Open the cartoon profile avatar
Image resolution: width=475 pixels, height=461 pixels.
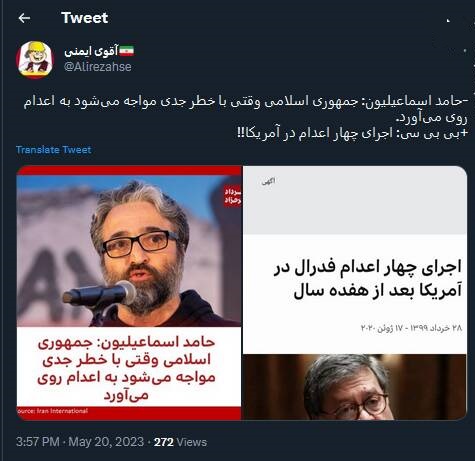click(35, 60)
